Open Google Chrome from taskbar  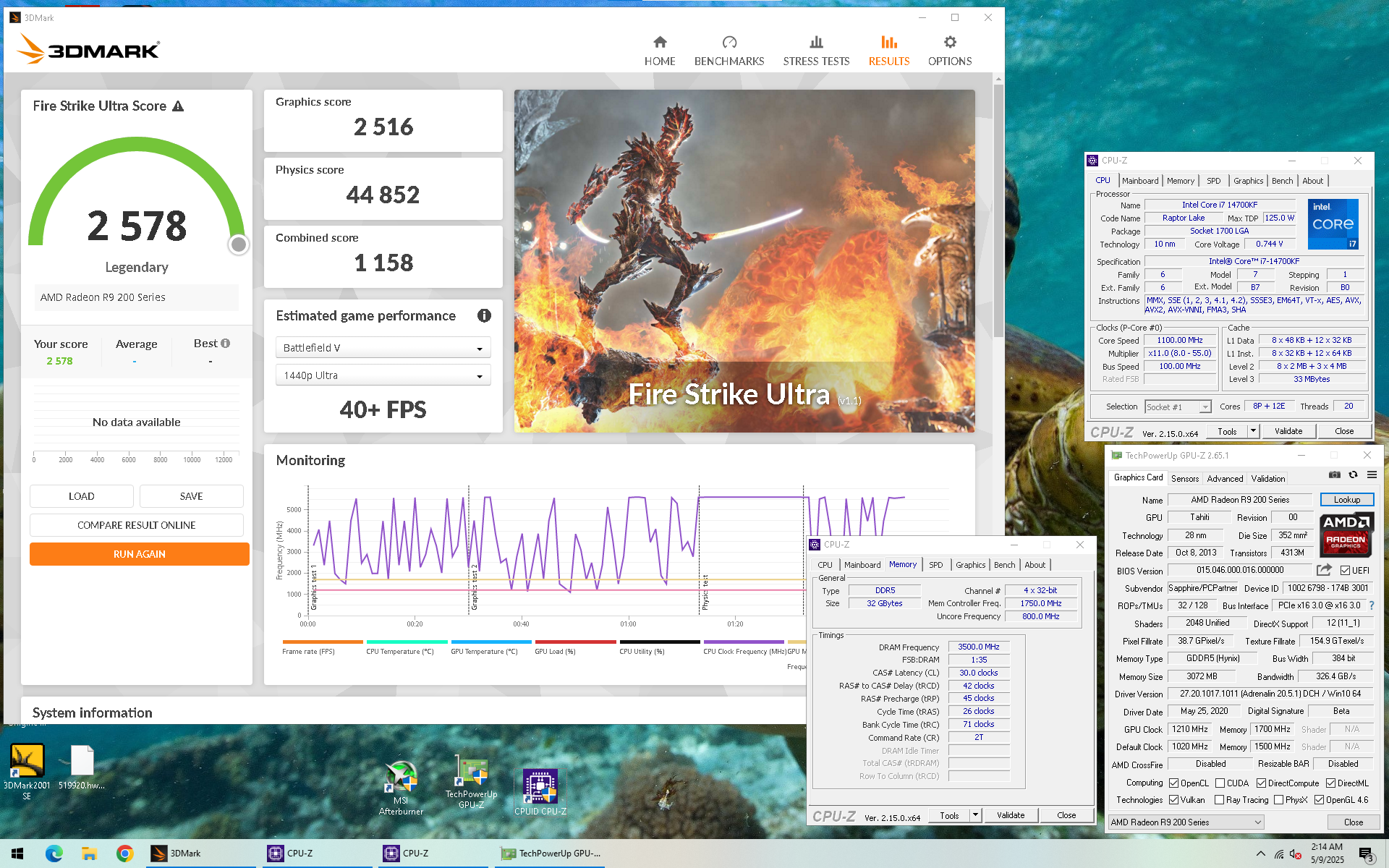point(124,854)
